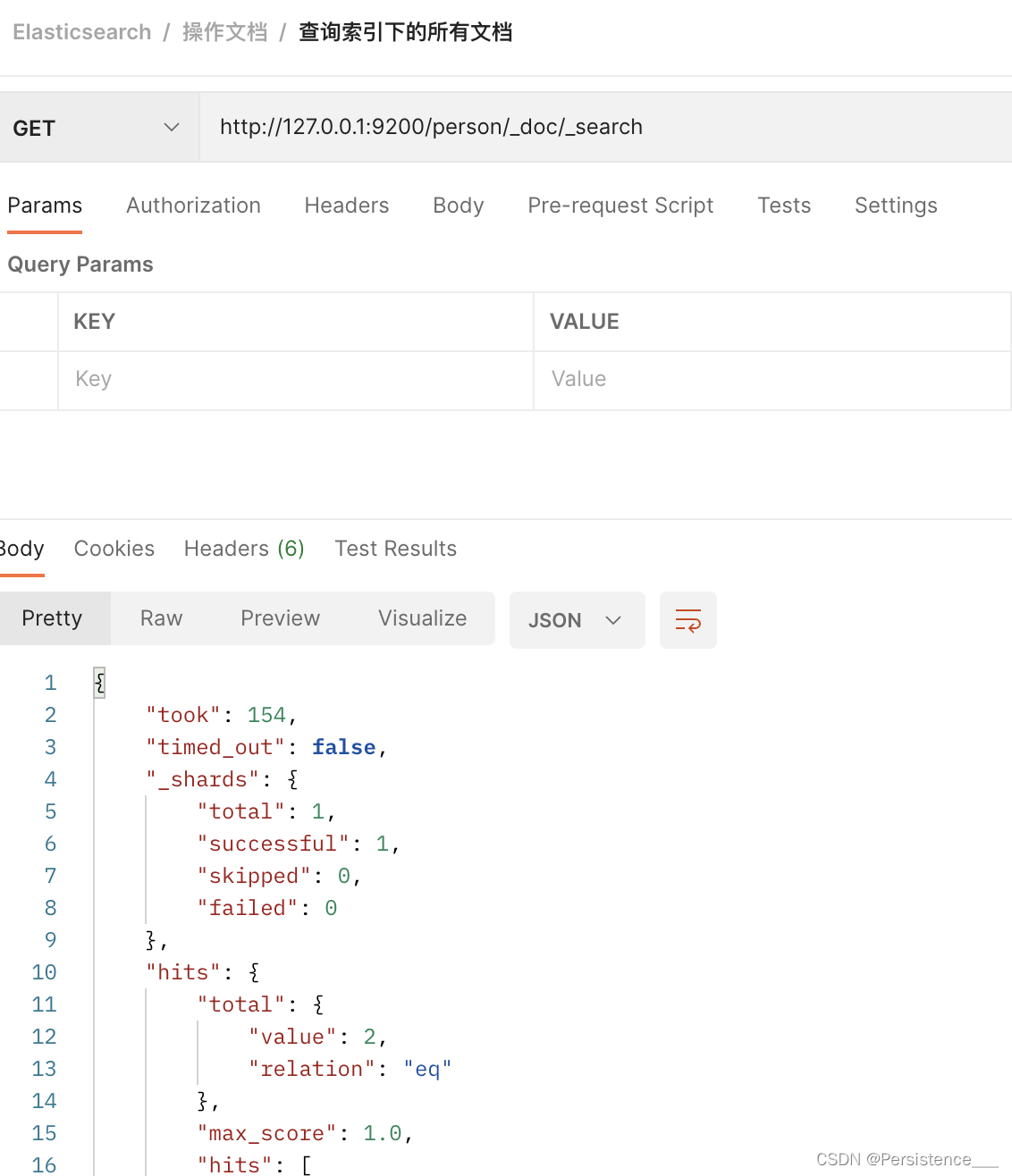Select the response Body tab
Screen dimensions: 1012x1176
click(x=21, y=549)
